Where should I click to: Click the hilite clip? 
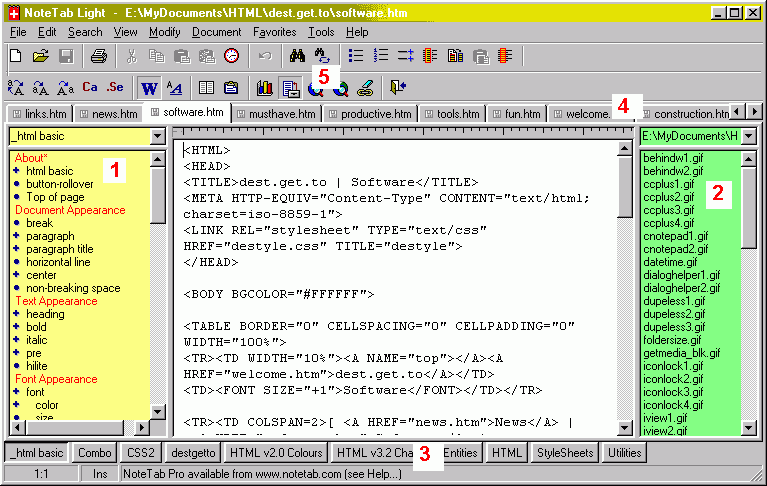(37, 366)
